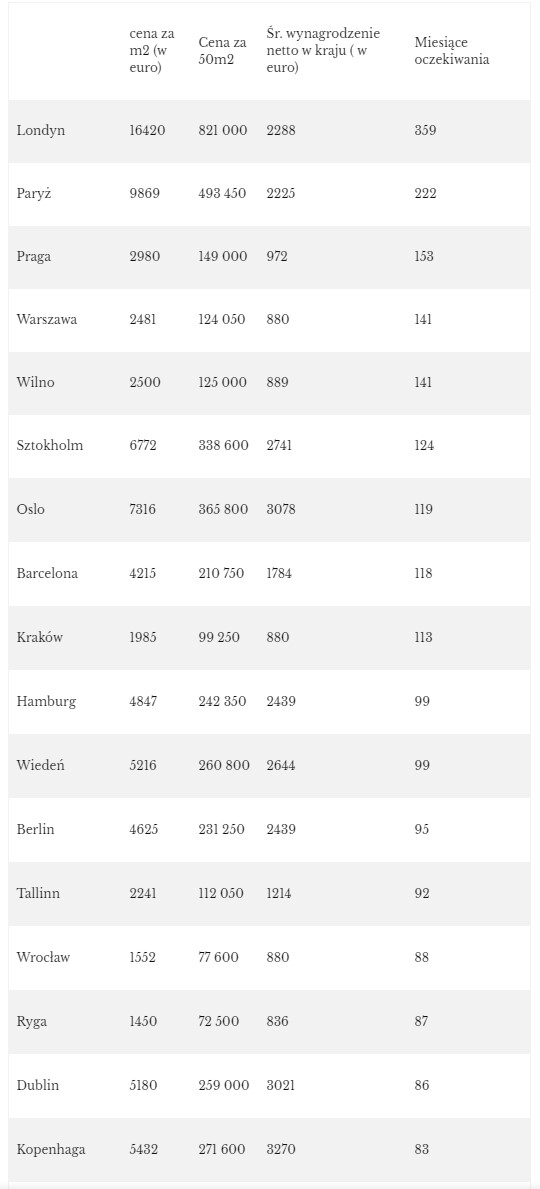
Task: Select the Wrocław city cell
Action: [x=43, y=957]
